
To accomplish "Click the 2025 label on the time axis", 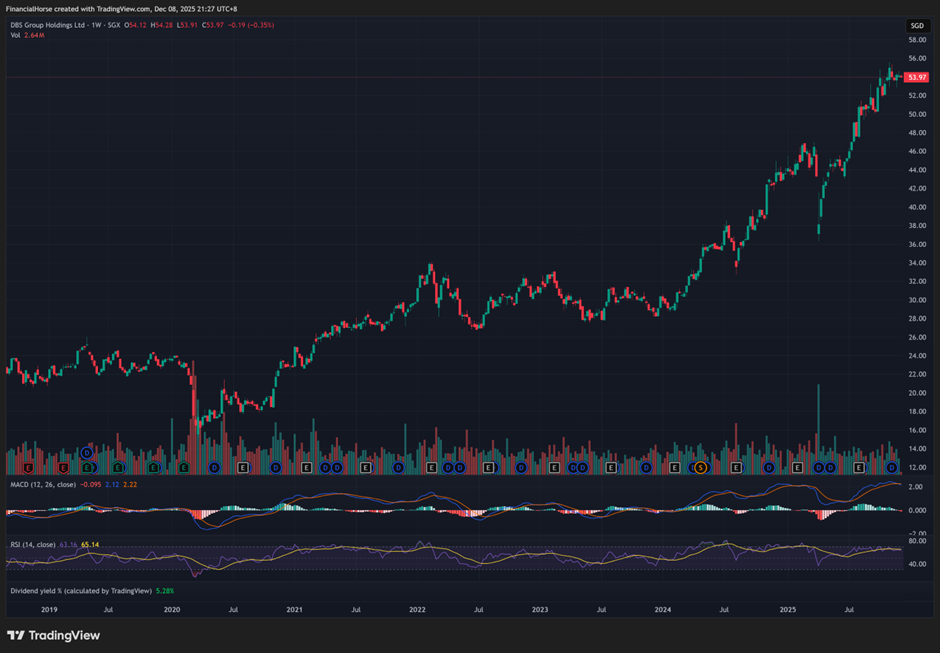I will coord(787,608).
